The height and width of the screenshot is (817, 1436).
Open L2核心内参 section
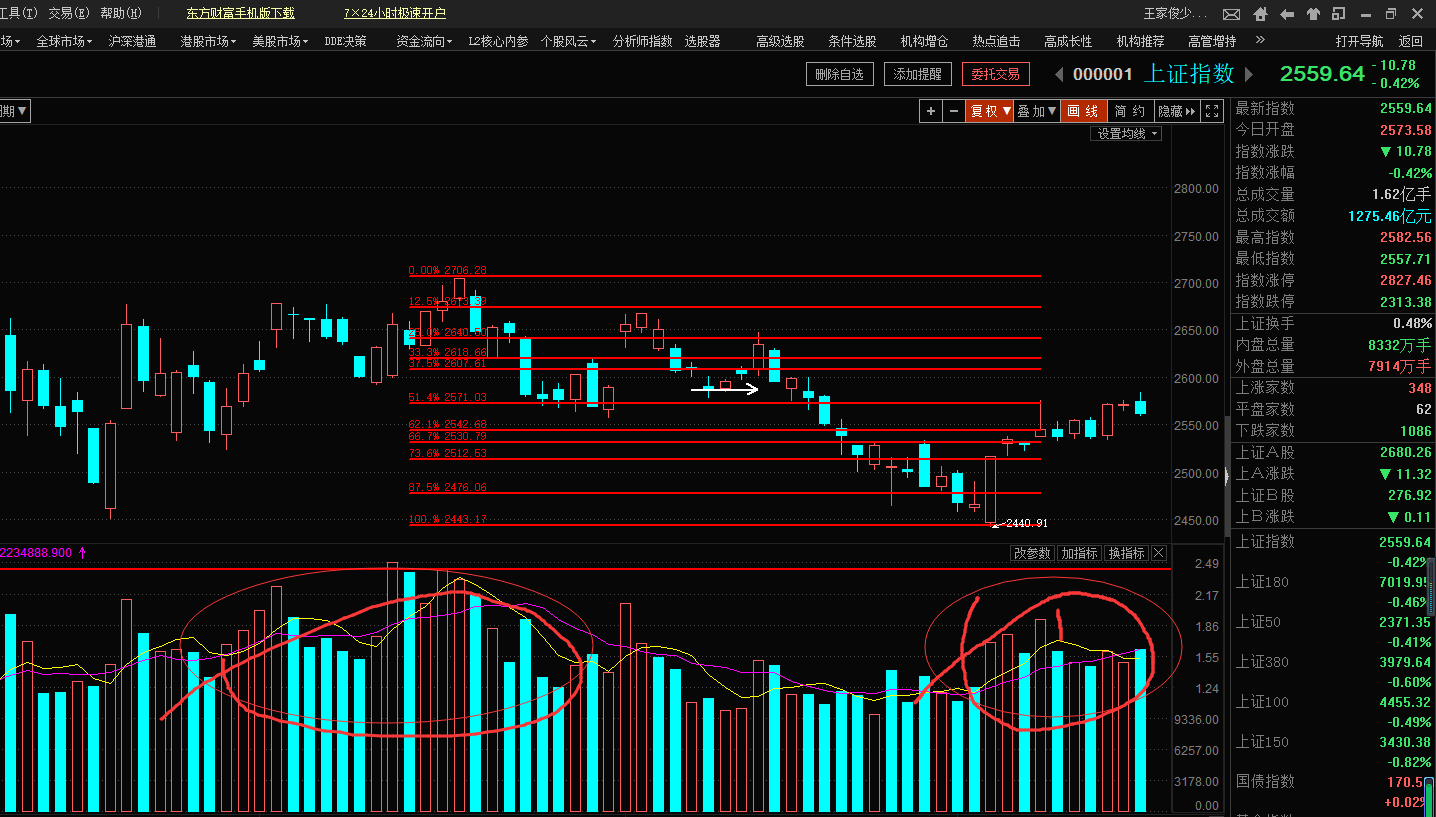tap(498, 41)
